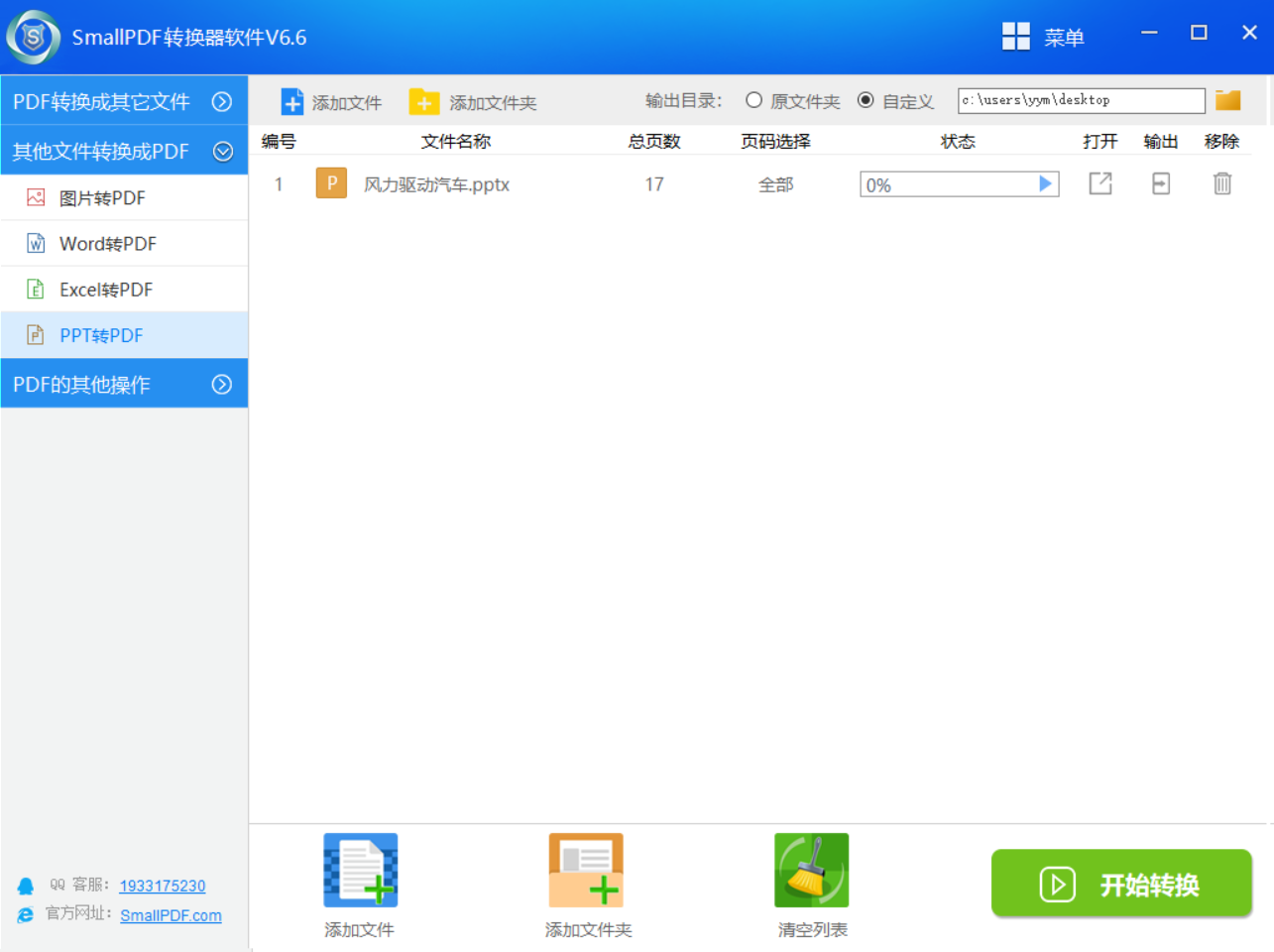1274x952 pixels.
Task: Open output location icon for 风力驱动汽车.pptx
Action: [1161, 183]
